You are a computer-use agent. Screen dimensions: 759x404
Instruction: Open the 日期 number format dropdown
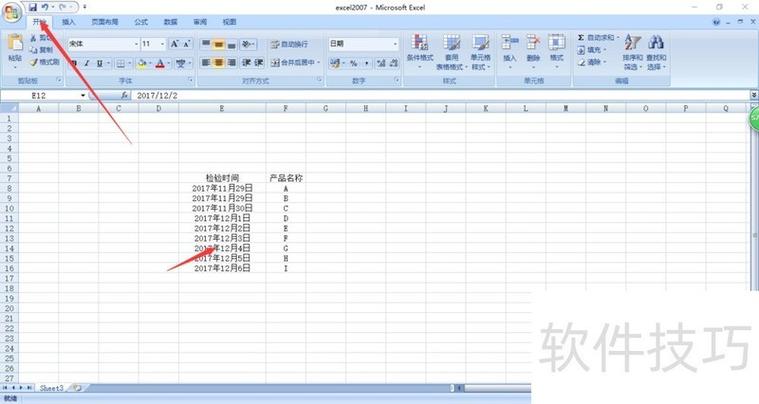click(395, 44)
